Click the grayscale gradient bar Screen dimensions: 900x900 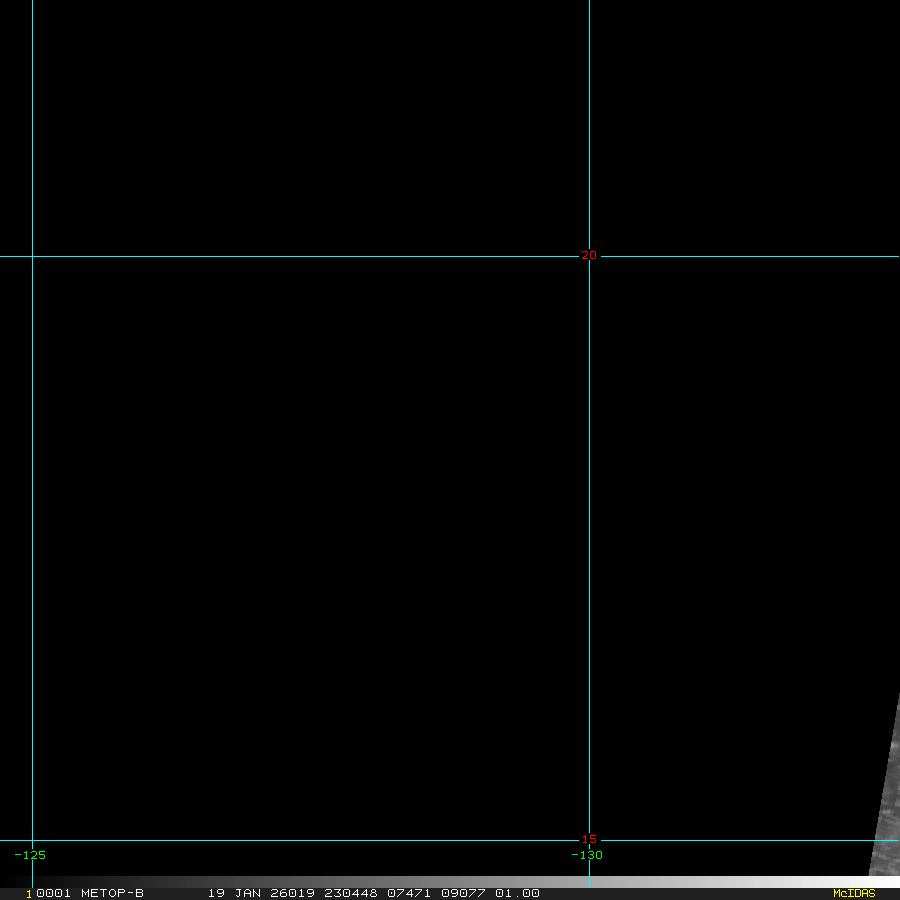point(450,882)
